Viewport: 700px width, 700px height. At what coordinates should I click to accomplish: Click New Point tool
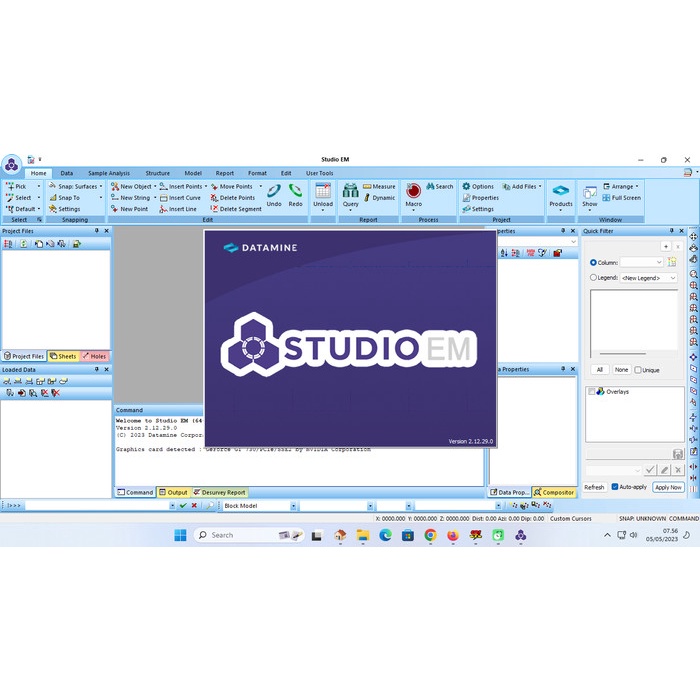129,208
